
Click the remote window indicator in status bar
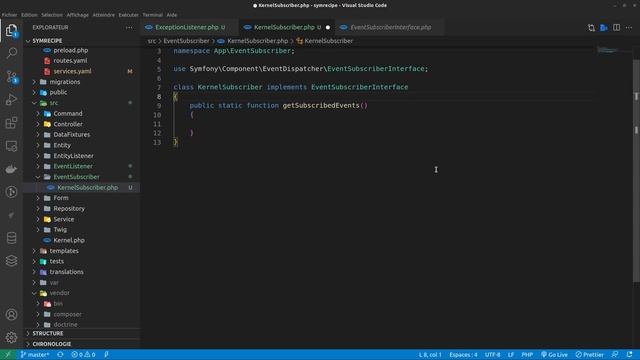[8, 355]
